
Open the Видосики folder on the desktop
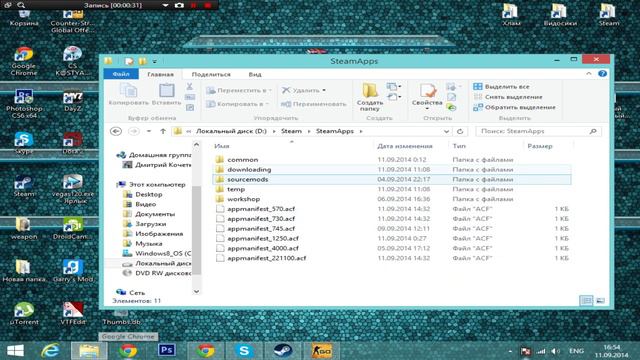(560, 15)
